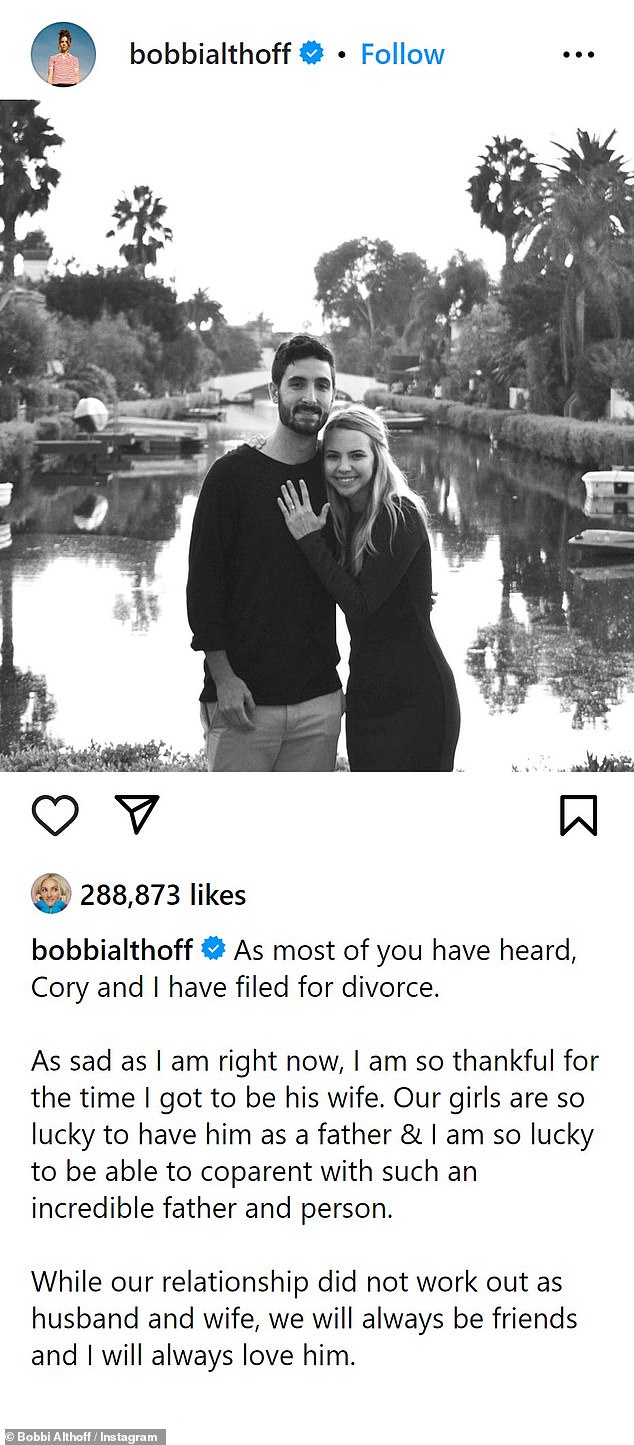Screen dimensions: 634x1445
Task: Click the caption line about filing for divorce
Action: (235, 987)
